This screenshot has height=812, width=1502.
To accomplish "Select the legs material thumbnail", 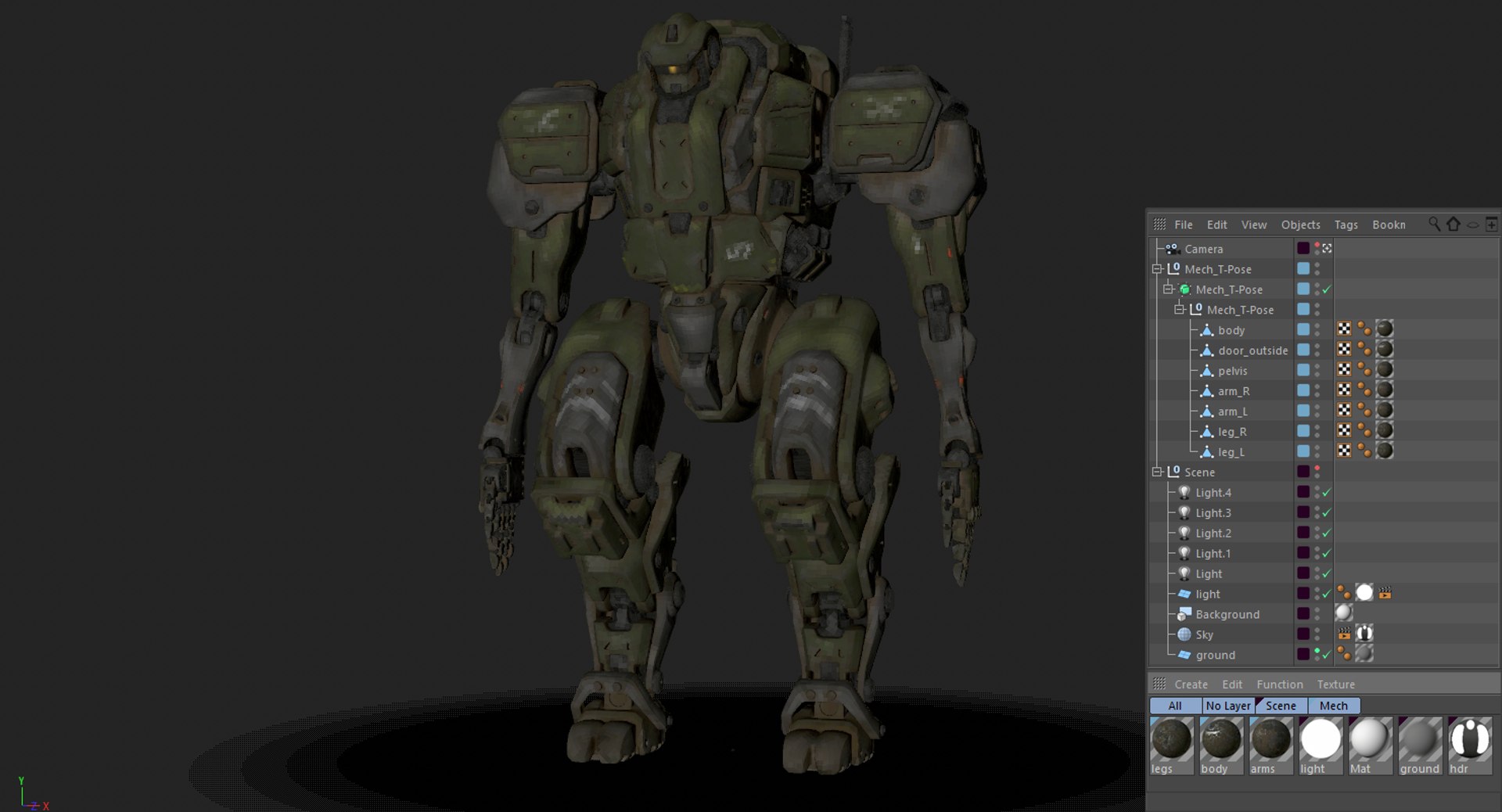I will click(x=1171, y=746).
